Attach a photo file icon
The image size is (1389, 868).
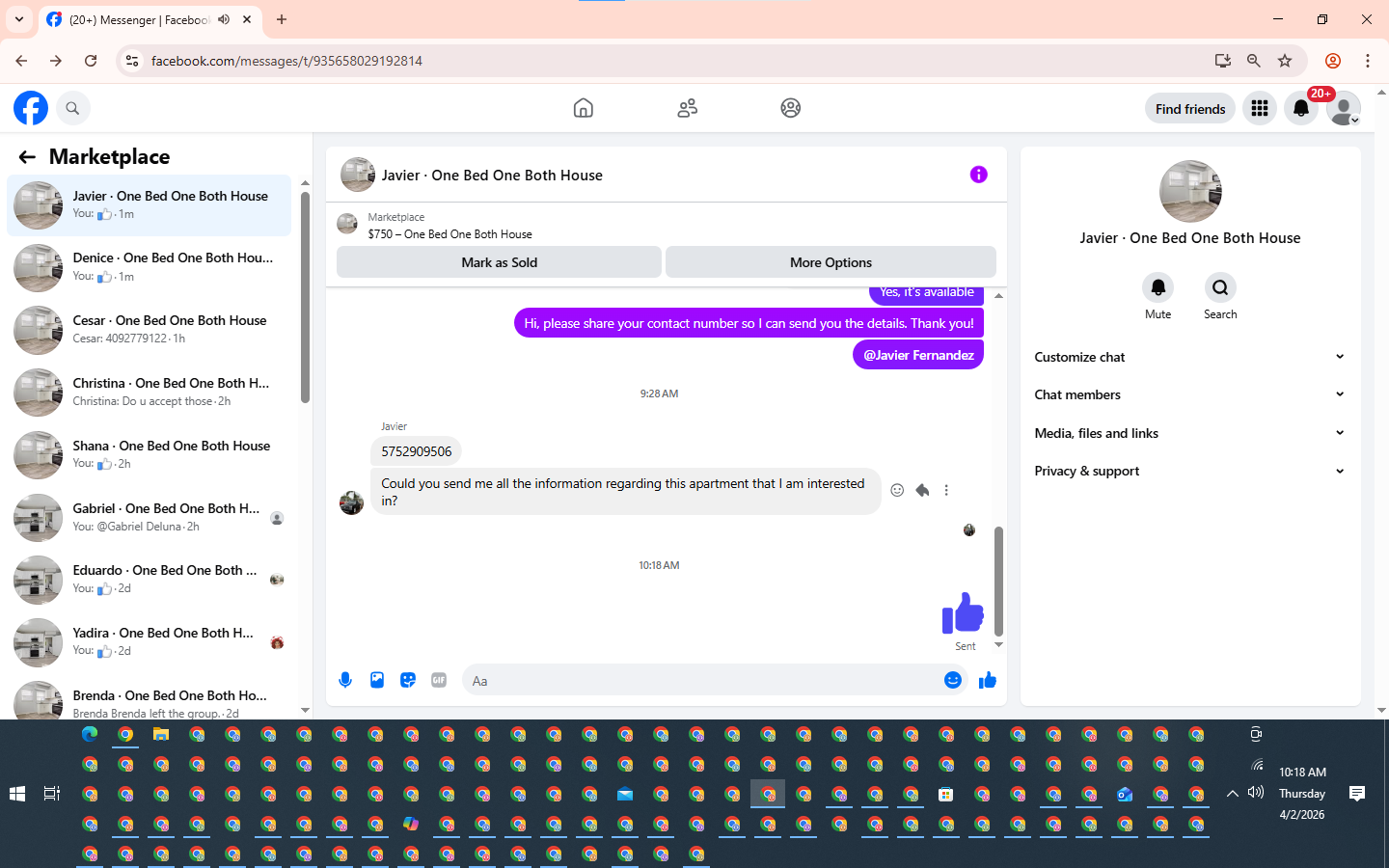(377, 680)
